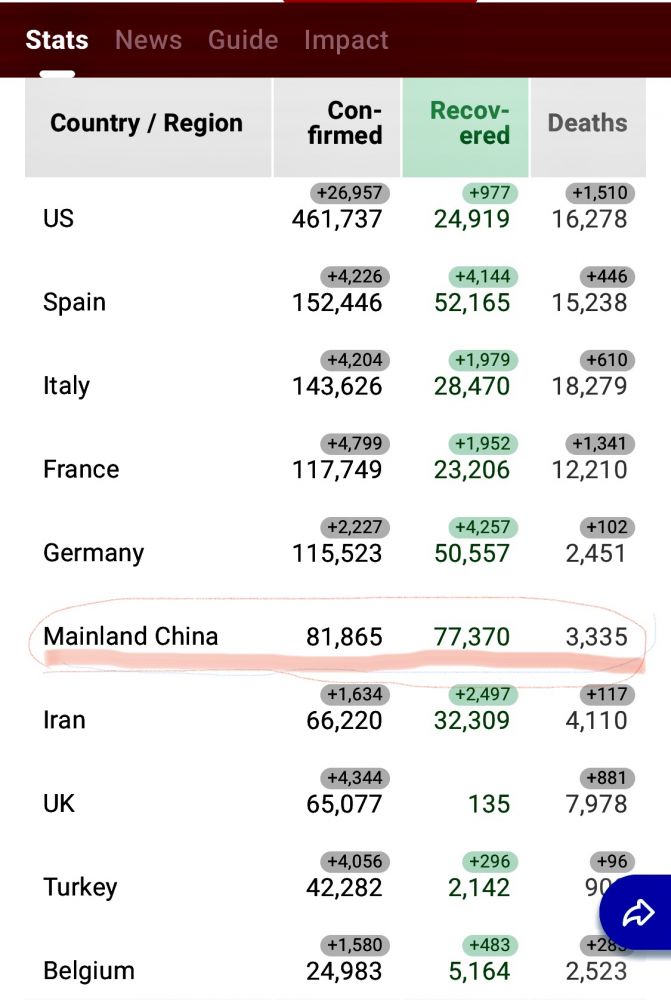This screenshot has width=671, height=1000.
Task: Select Spain in the country list
Action: pos(74,303)
